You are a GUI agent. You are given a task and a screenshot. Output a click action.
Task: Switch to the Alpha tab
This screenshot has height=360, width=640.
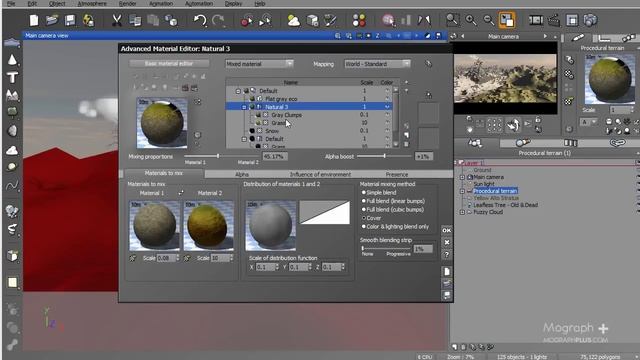click(x=242, y=174)
